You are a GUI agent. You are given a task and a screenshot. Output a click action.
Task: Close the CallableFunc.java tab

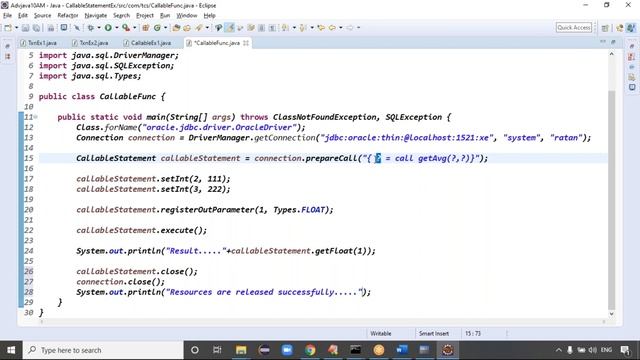tap(246, 43)
